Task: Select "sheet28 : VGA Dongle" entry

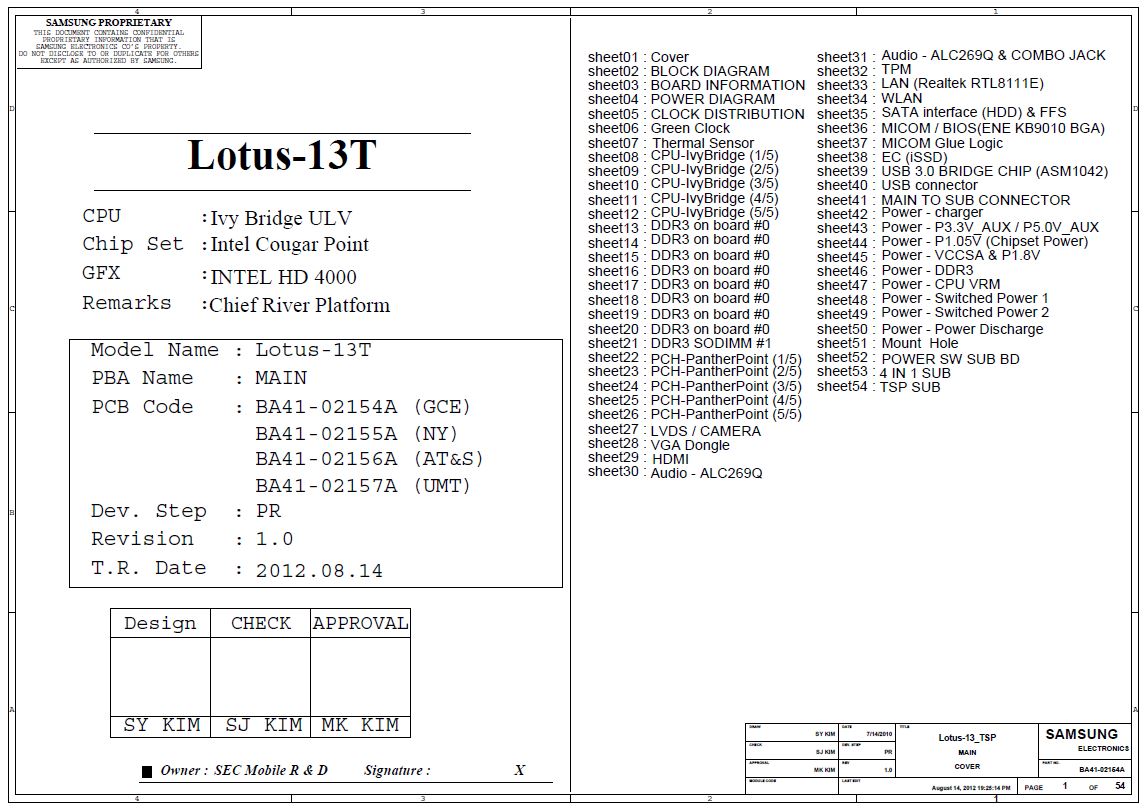Action: tap(659, 444)
